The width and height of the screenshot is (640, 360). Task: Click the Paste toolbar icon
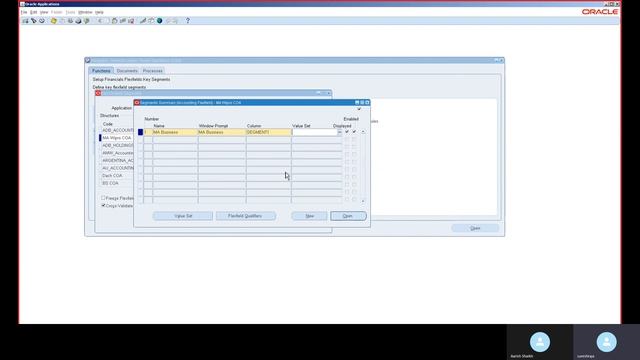click(115, 20)
